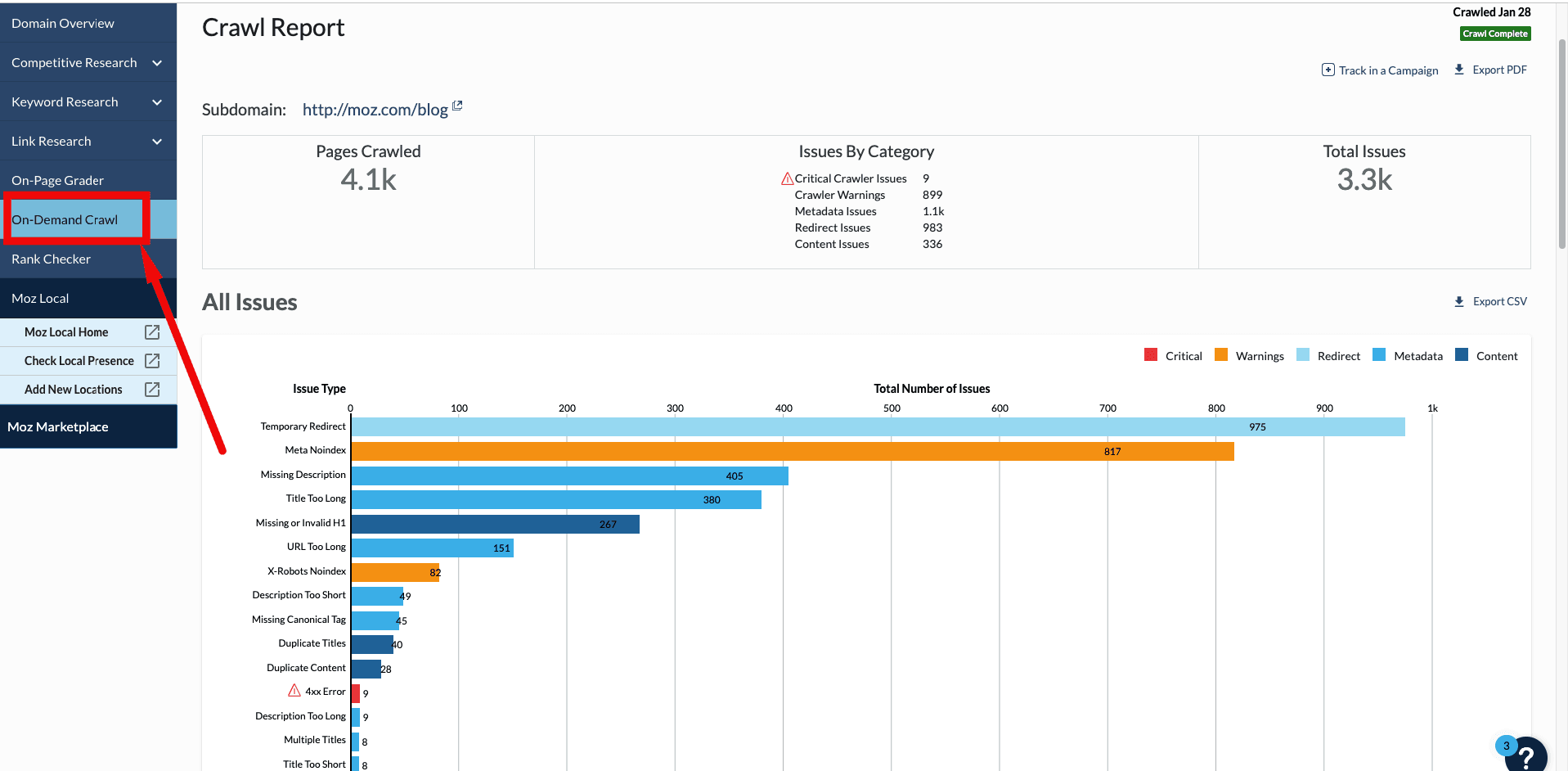Click the Temporary Redirect bar in chart
The width and height of the screenshot is (1568, 771).
point(877,427)
